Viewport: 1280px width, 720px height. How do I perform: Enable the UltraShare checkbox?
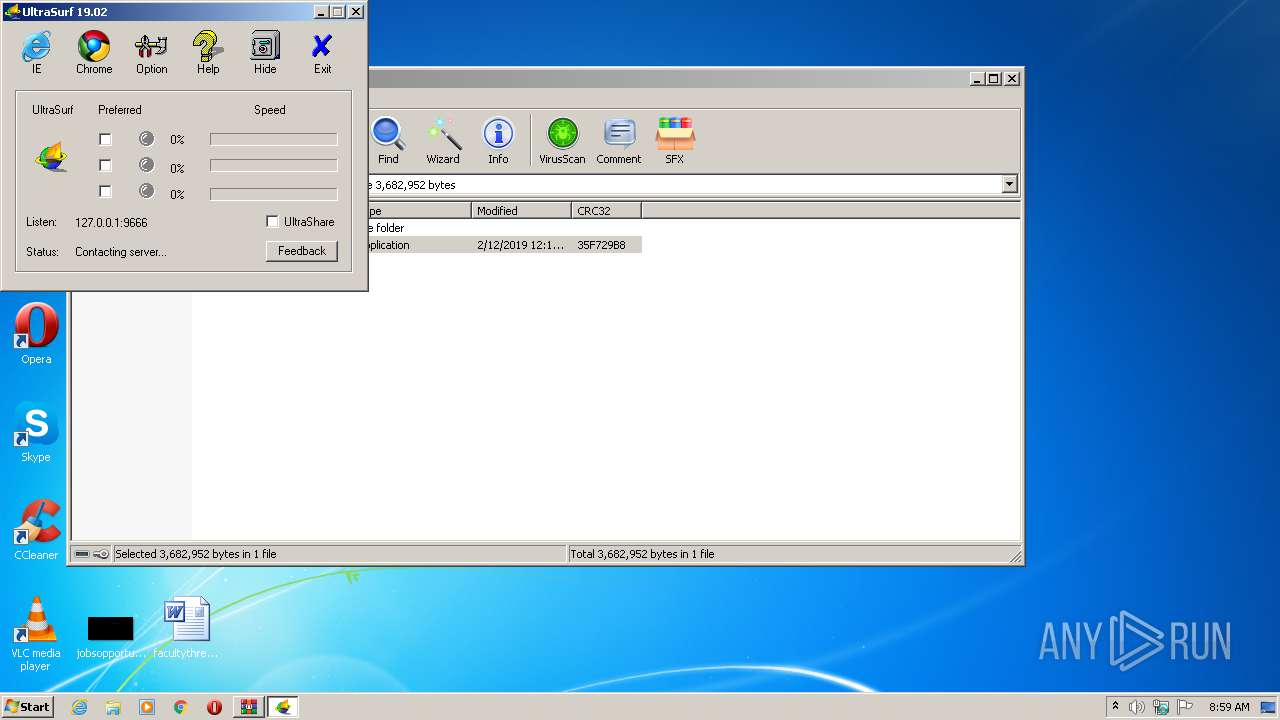[x=272, y=221]
